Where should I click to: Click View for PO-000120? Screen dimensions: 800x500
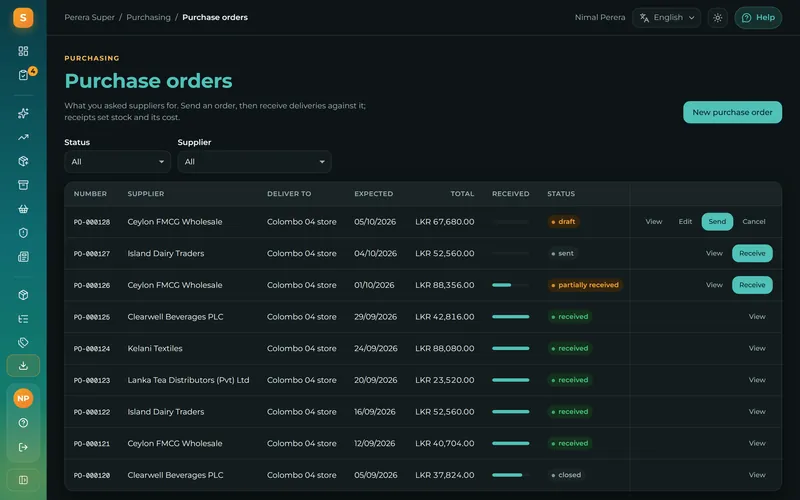(x=757, y=475)
